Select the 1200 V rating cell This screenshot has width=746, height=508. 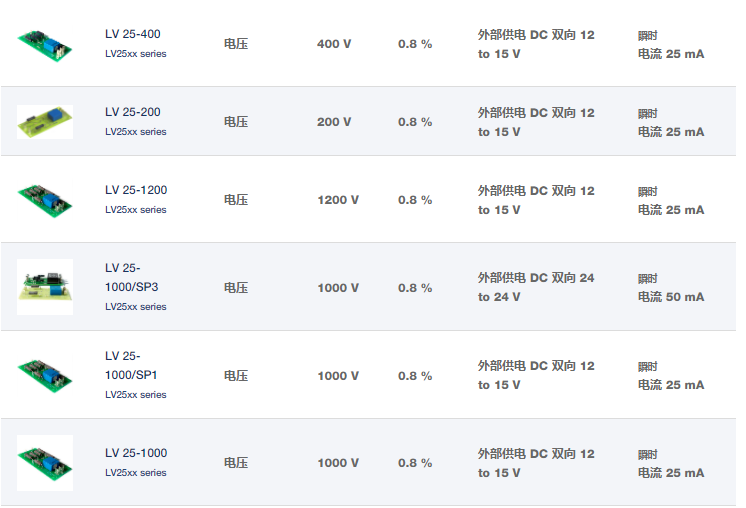click(338, 200)
